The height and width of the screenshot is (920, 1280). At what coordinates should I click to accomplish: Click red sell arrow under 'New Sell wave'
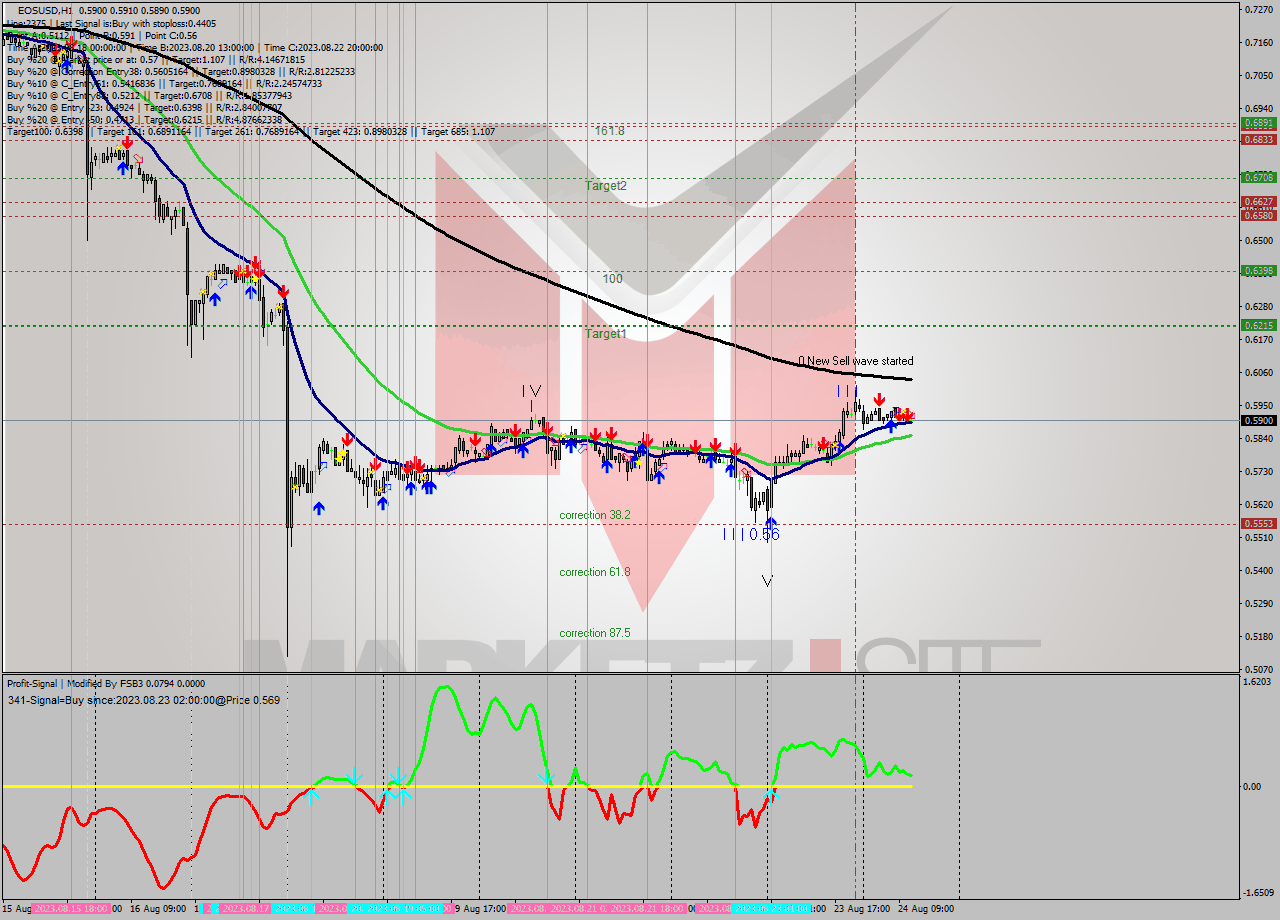(878, 399)
